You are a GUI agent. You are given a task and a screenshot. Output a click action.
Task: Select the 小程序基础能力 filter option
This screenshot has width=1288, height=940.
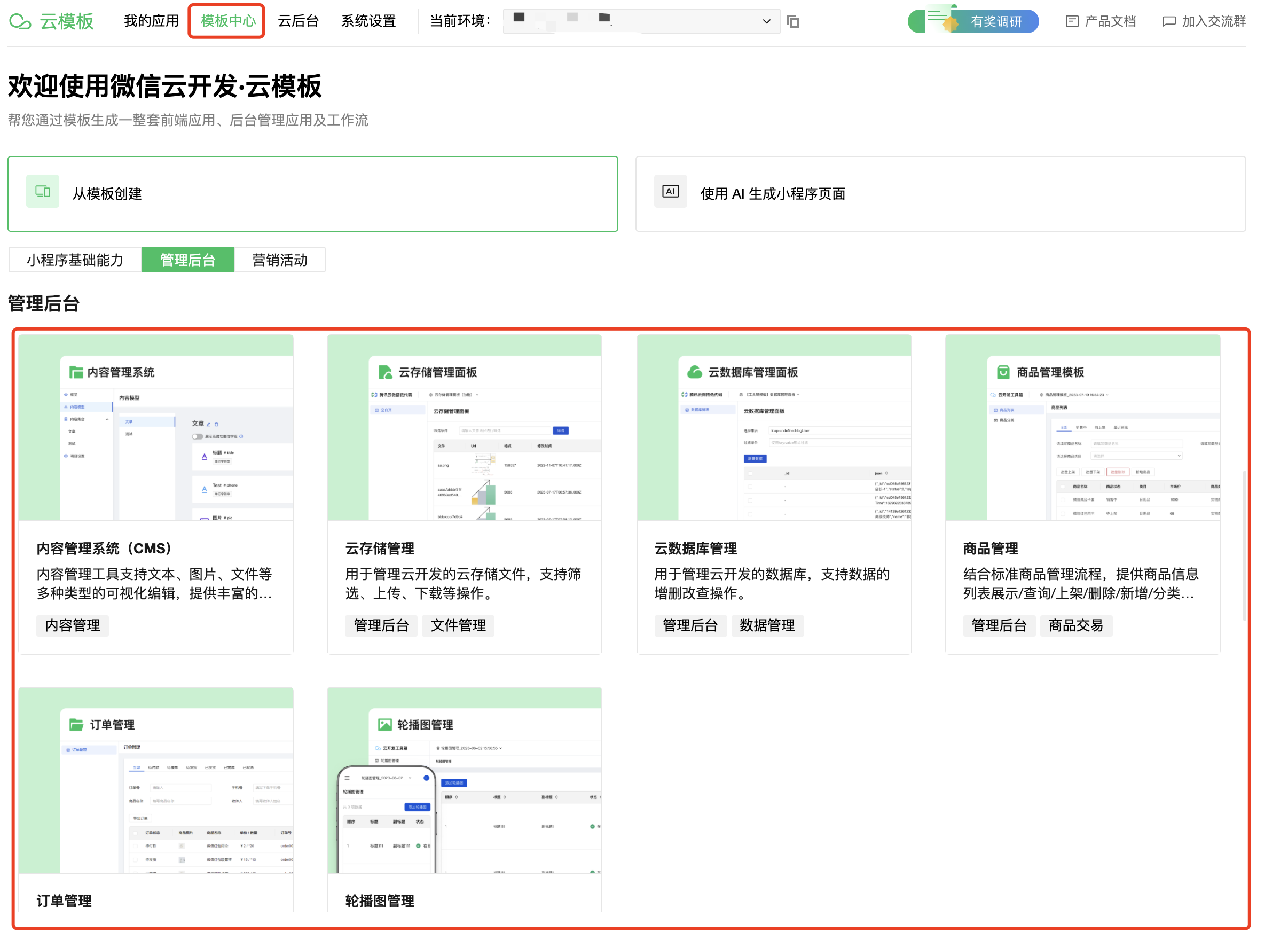(x=75, y=260)
